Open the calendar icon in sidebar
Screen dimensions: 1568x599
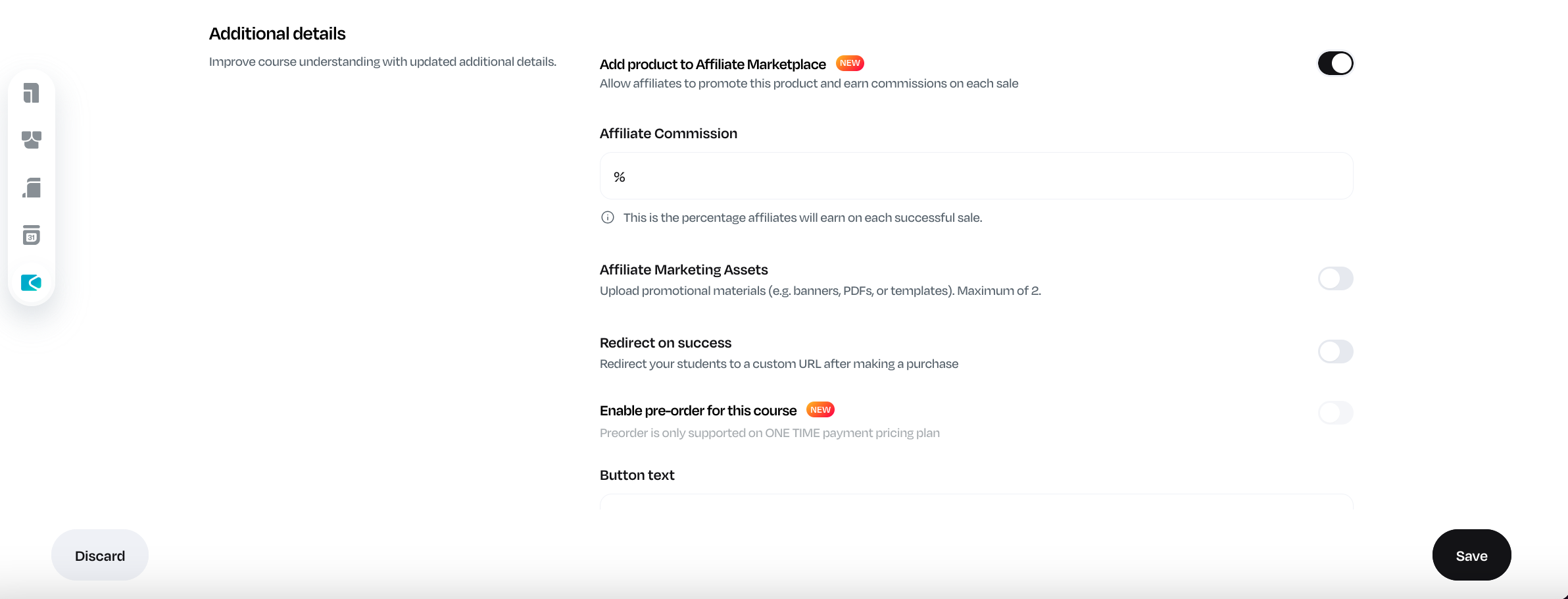point(31,235)
